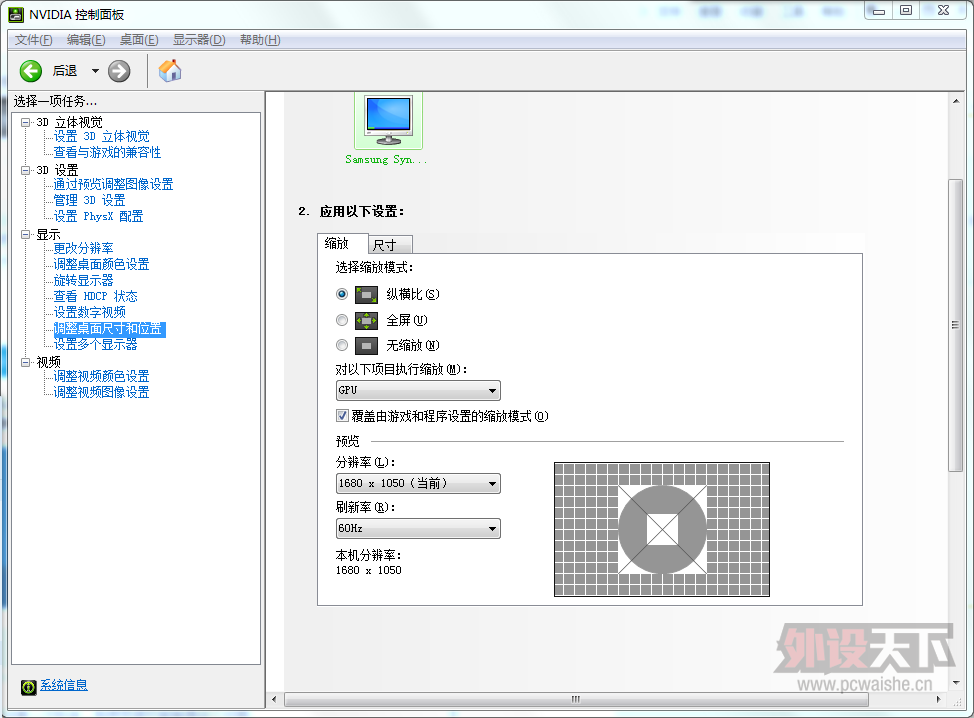This screenshot has height=718, width=974.
Task: Close the NVIDIA control panel window
Action: click(x=943, y=11)
